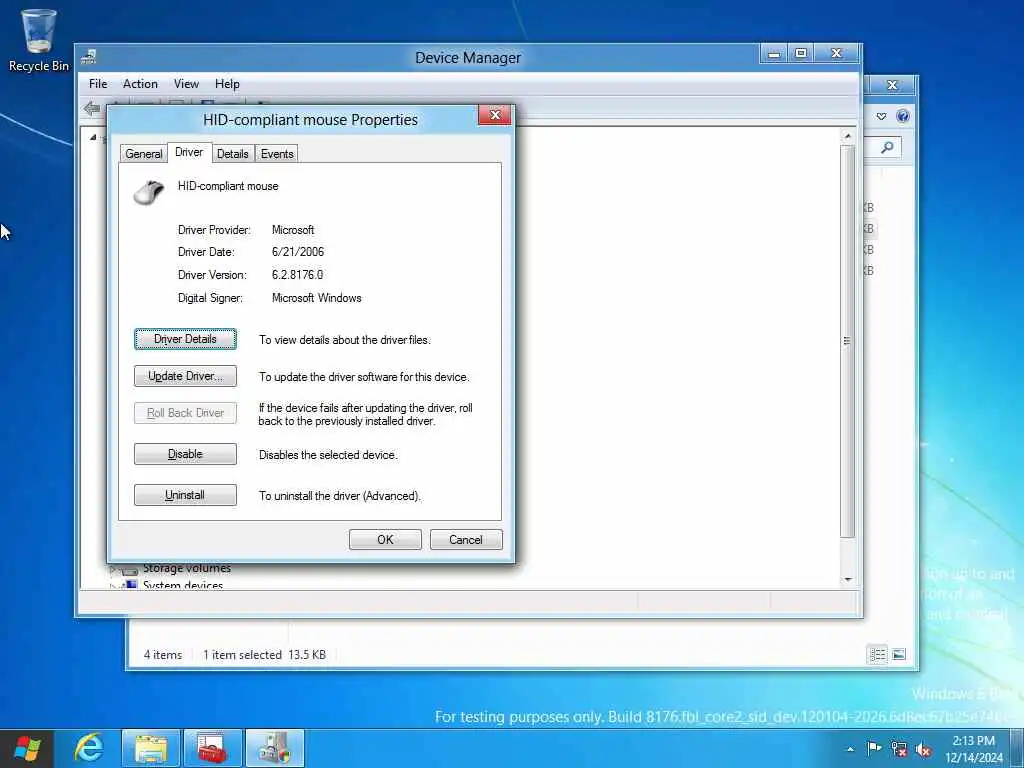Image resolution: width=1024 pixels, height=768 pixels.
Task: Open the Start button on taskbar
Action: click(26, 748)
